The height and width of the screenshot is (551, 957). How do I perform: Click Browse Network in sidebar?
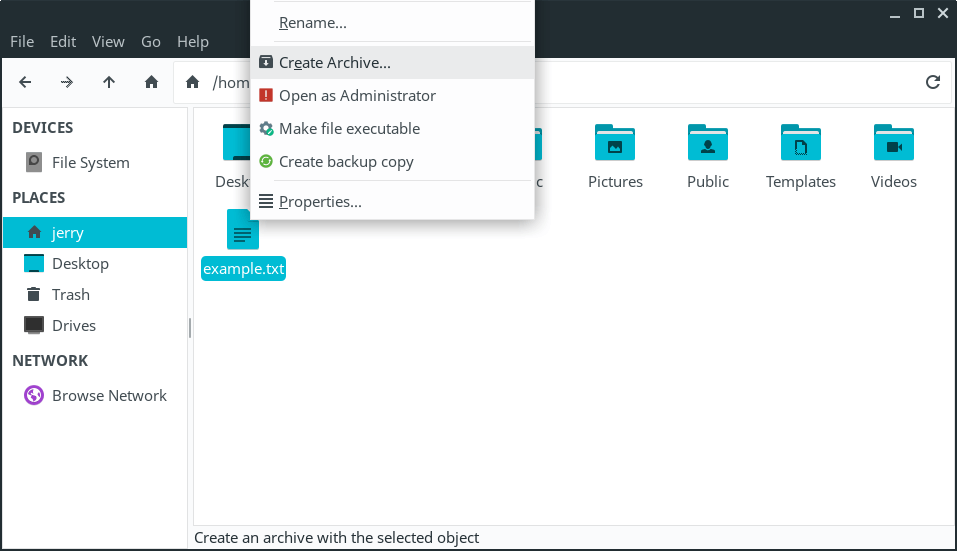coord(109,396)
